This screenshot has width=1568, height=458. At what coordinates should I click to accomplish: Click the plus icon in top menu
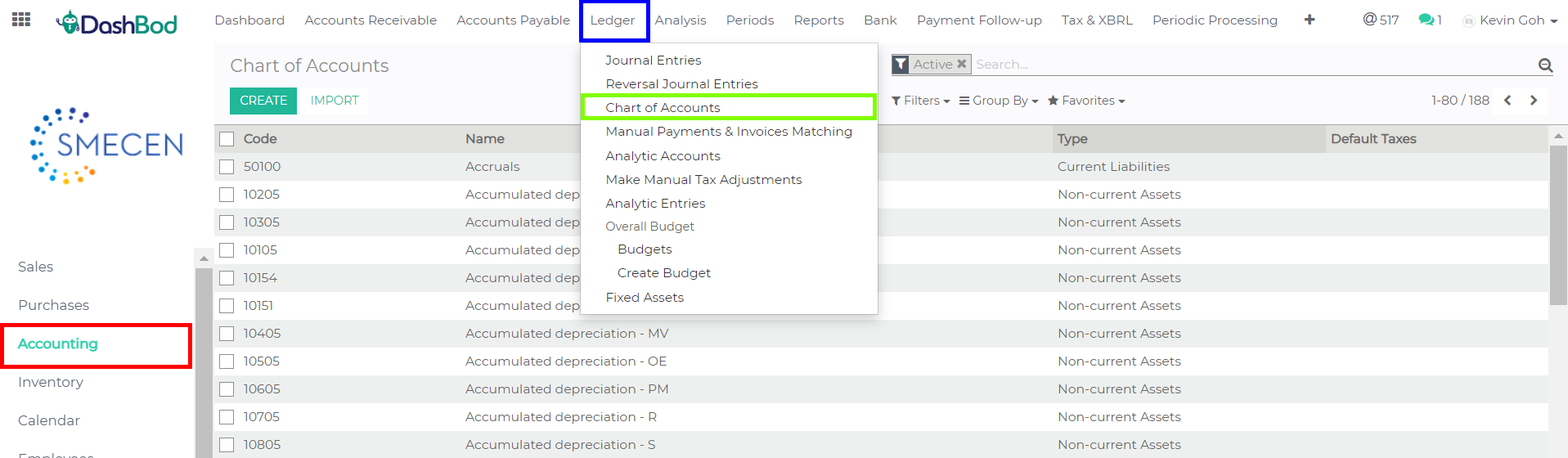click(1310, 20)
